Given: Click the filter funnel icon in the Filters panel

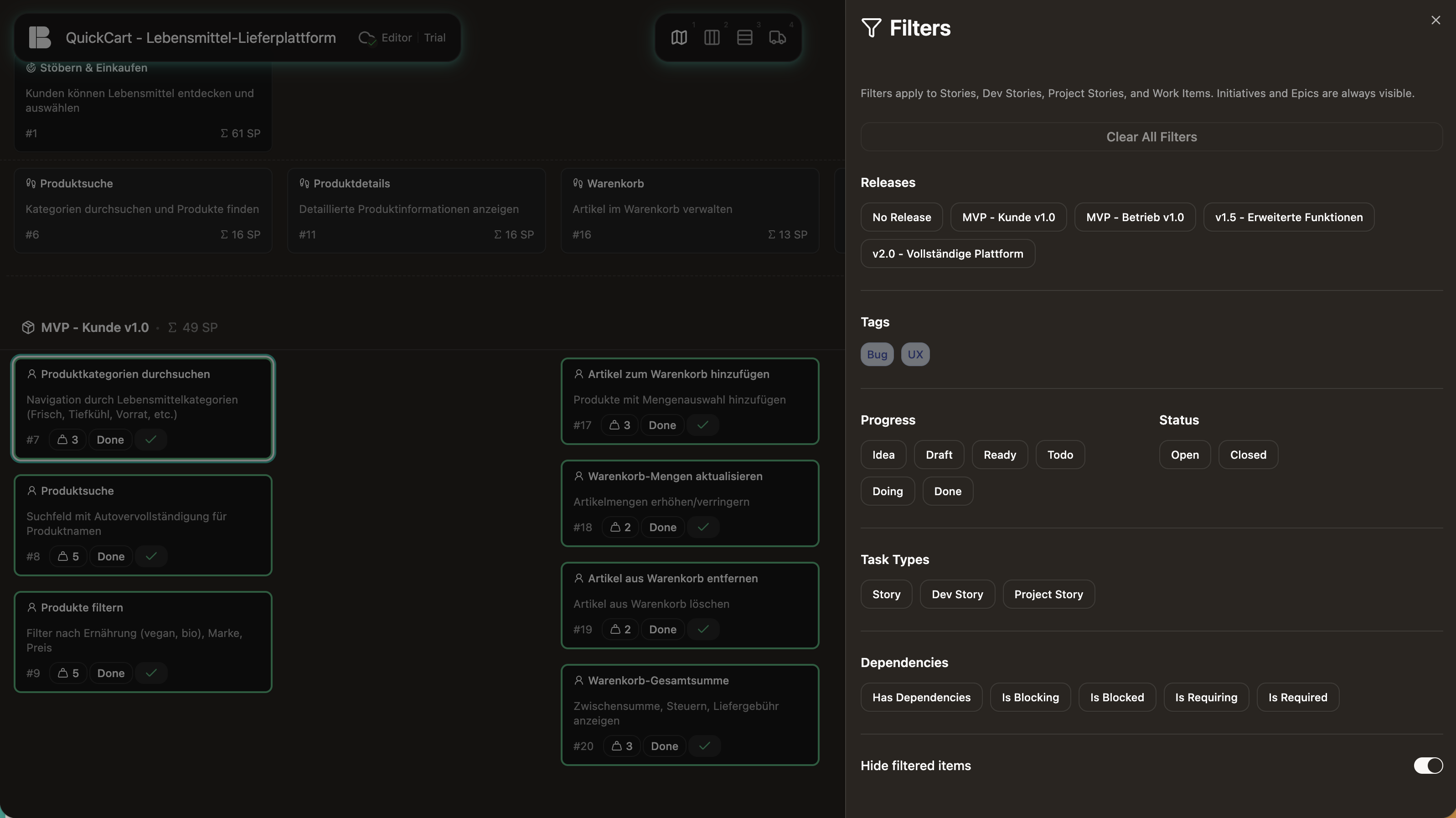Looking at the screenshot, I should click(870, 27).
